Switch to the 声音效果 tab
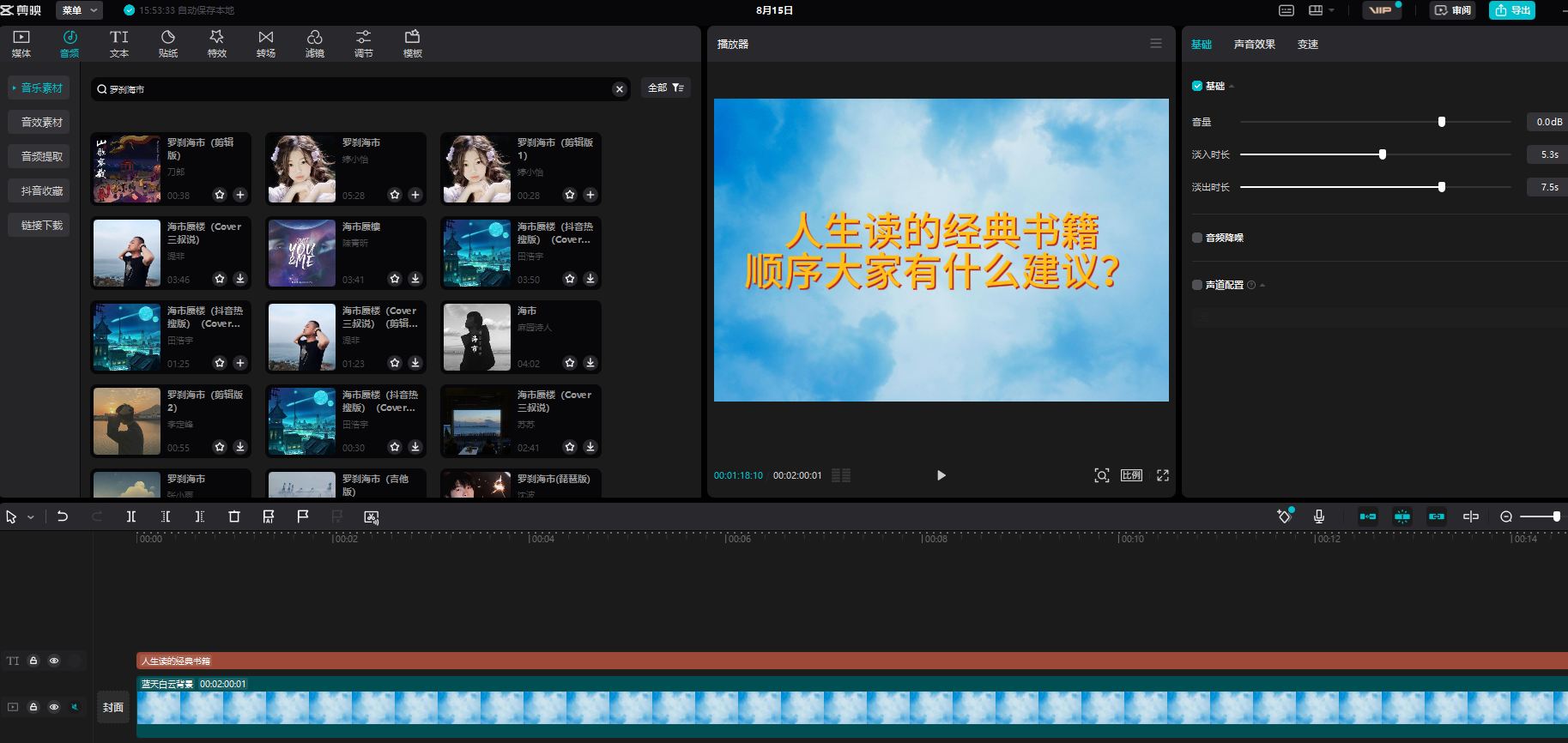 click(1254, 45)
